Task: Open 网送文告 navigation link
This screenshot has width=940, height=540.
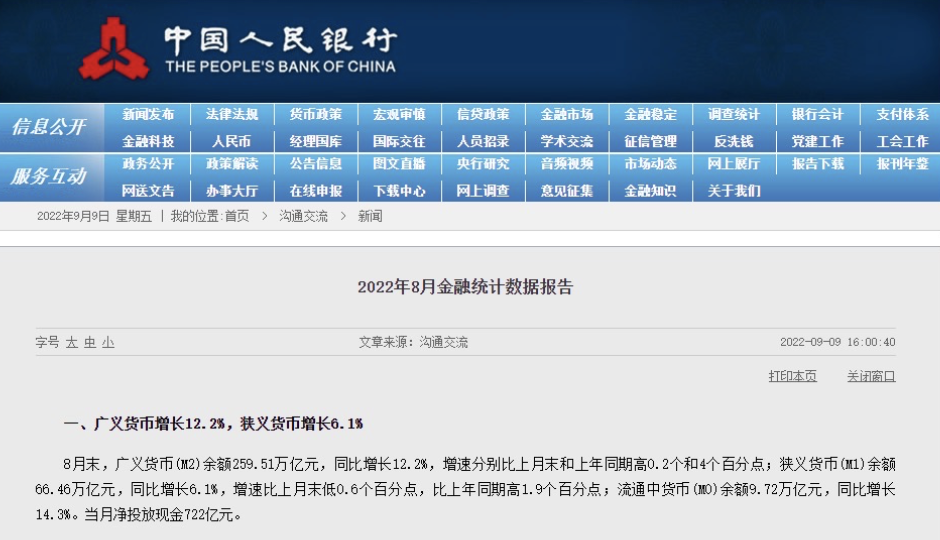Action: [148, 191]
